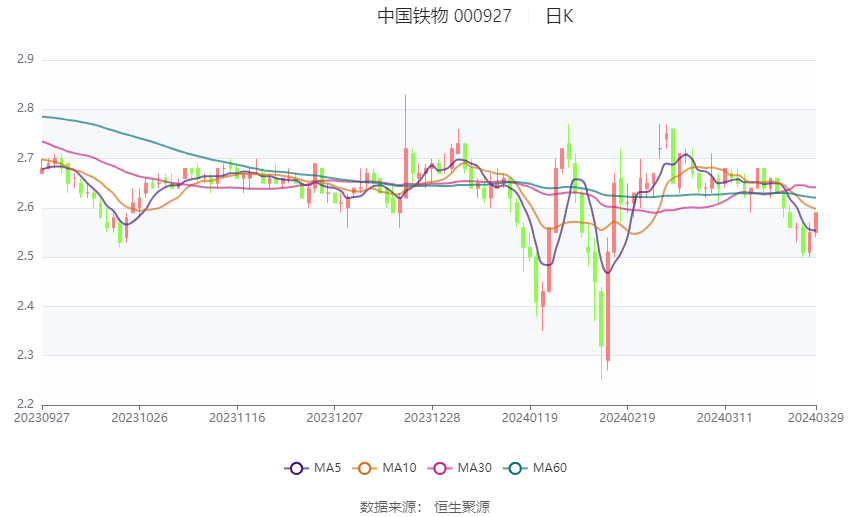The image size is (850, 517).
Task: Click the last red candlestick at 20240329
Action: tap(815, 222)
